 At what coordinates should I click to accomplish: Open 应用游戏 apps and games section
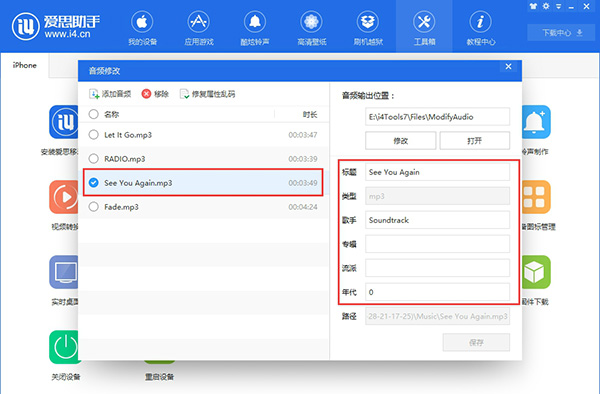coord(199,28)
